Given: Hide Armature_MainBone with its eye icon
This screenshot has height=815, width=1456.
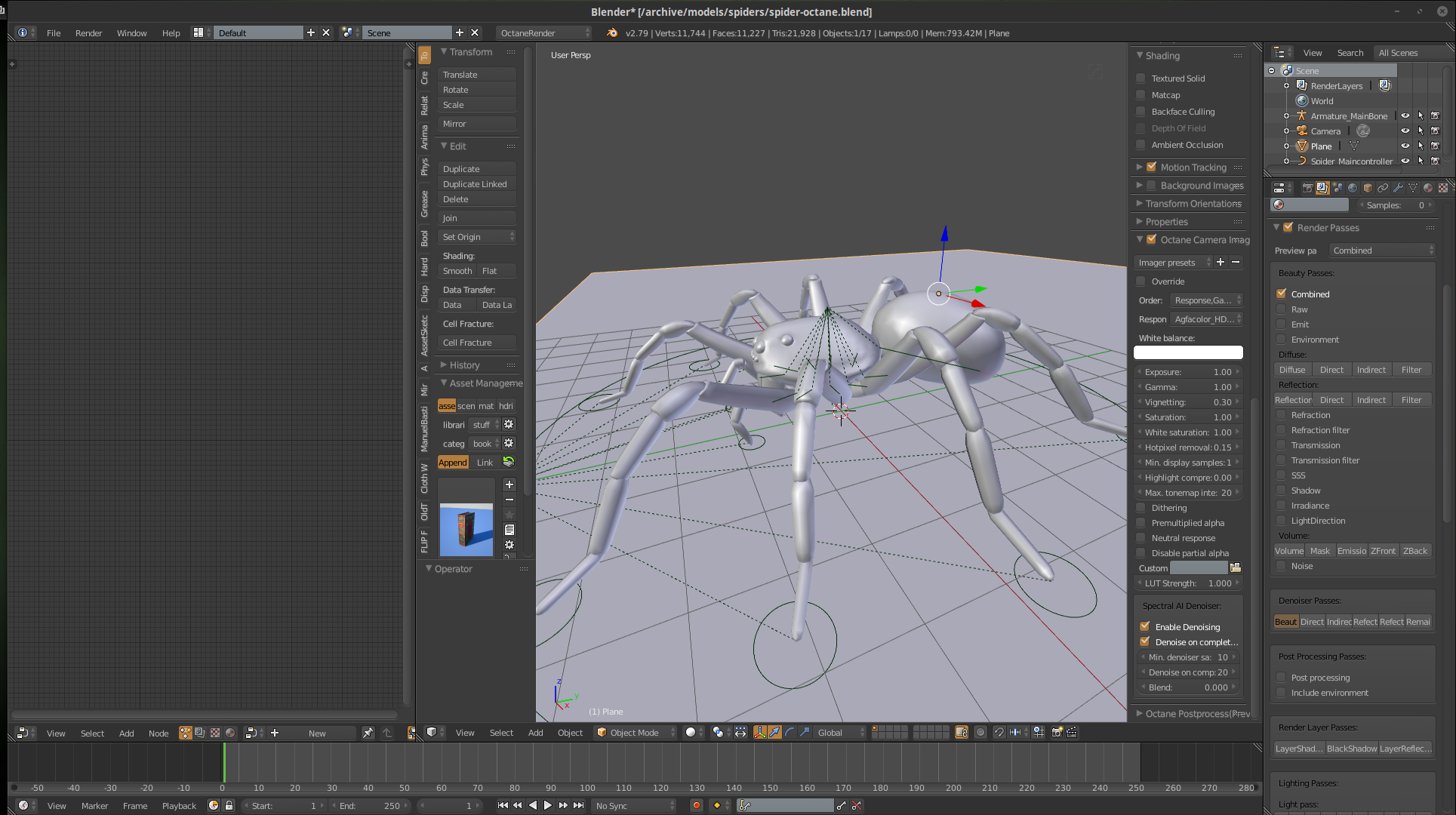Looking at the screenshot, I should 1405,115.
